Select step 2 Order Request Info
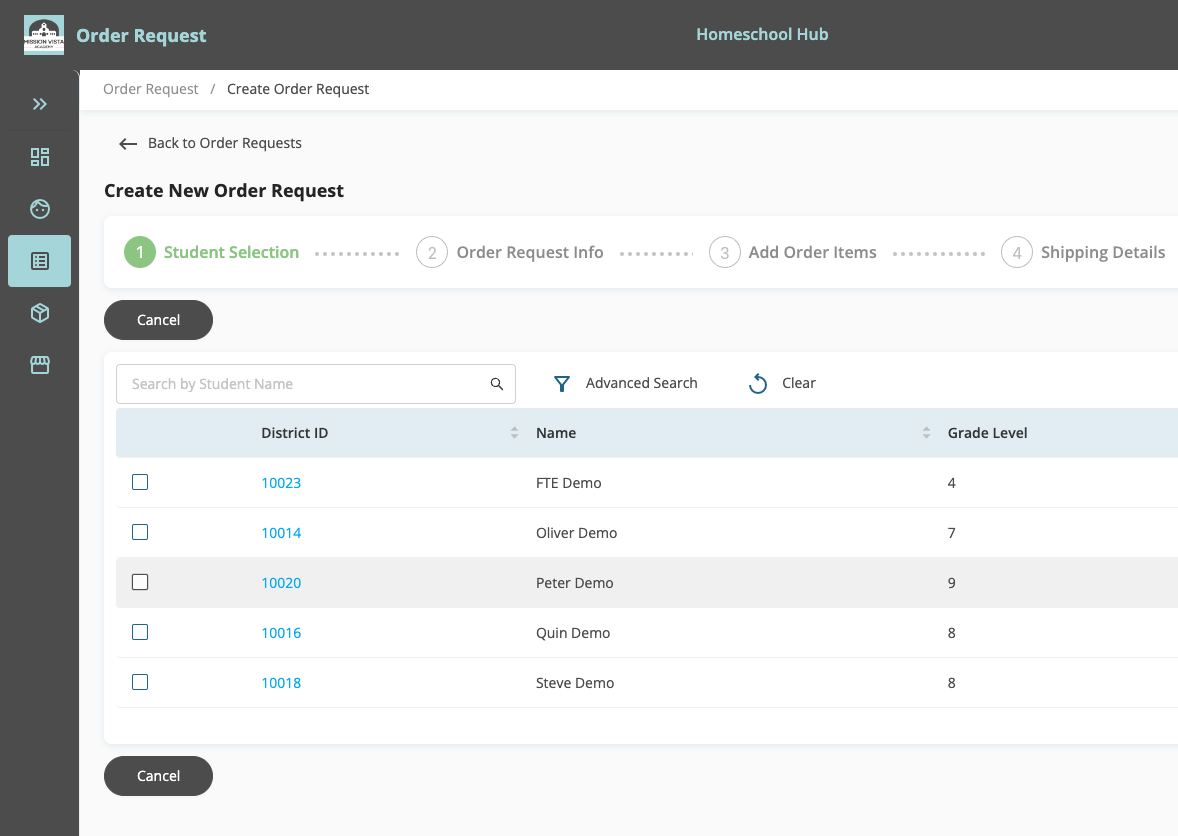This screenshot has height=836, width=1178. pos(510,252)
